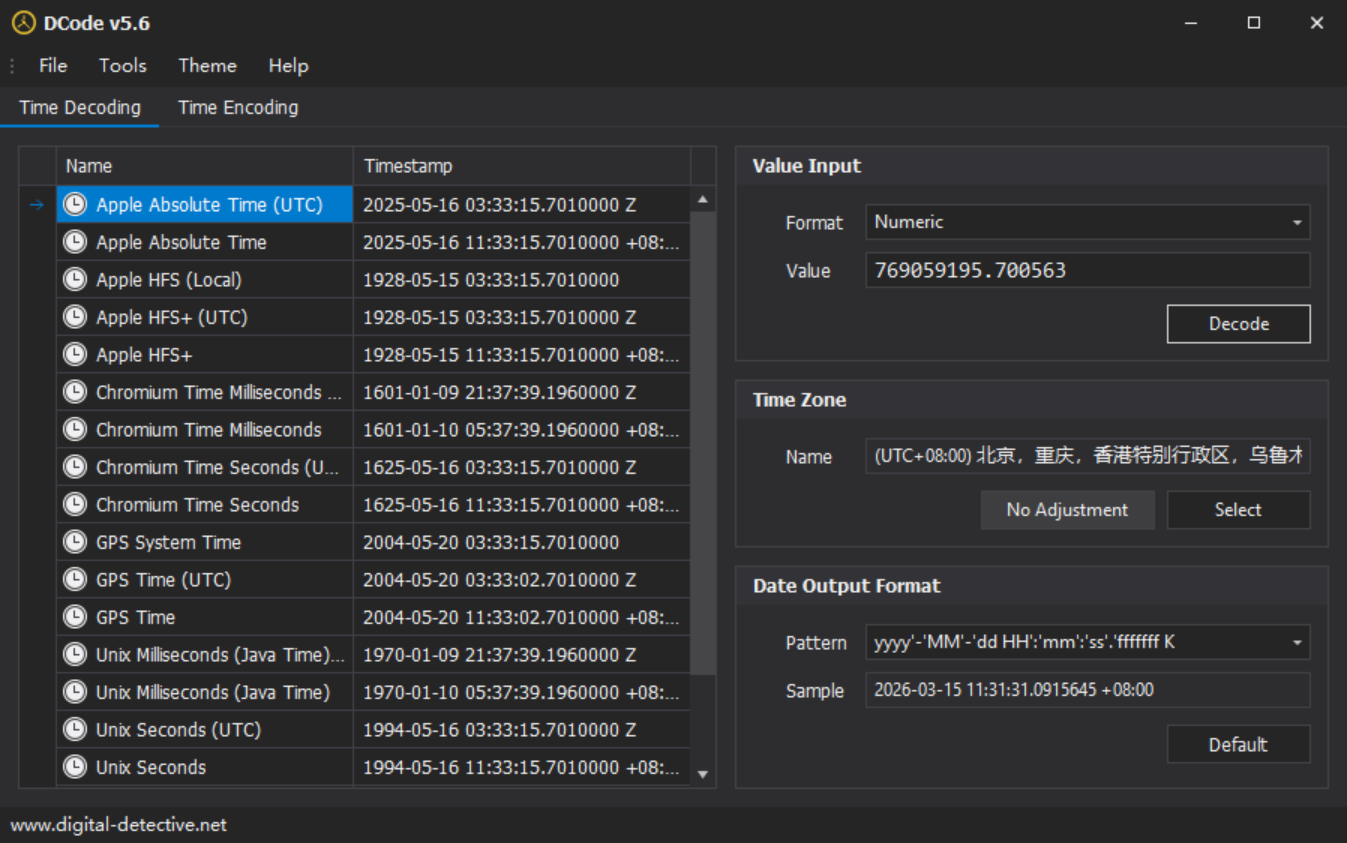Viewport: 1347px width, 843px height.
Task: Click the DCode app logo in title bar
Action: tap(23, 23)
